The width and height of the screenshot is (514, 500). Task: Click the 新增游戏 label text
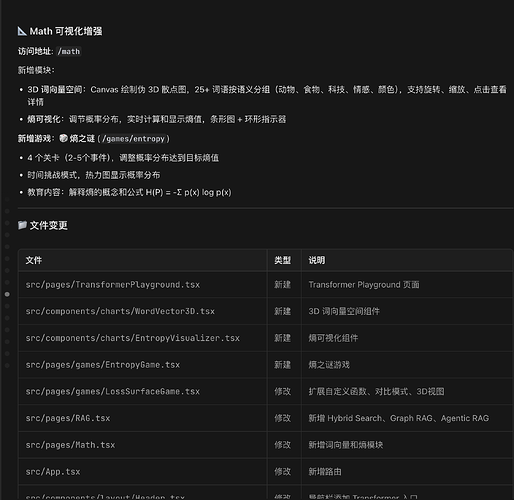pos(36,138)
